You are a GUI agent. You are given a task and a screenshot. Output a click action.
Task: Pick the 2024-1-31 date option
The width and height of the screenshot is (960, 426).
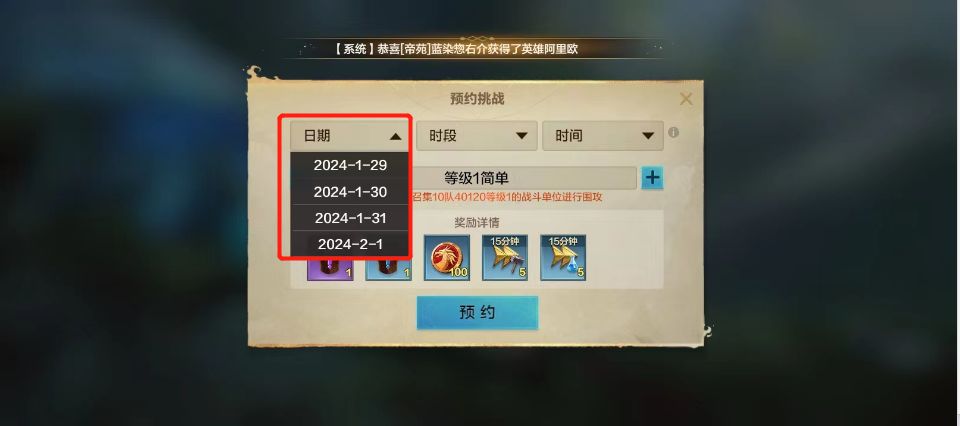[350, 218]
